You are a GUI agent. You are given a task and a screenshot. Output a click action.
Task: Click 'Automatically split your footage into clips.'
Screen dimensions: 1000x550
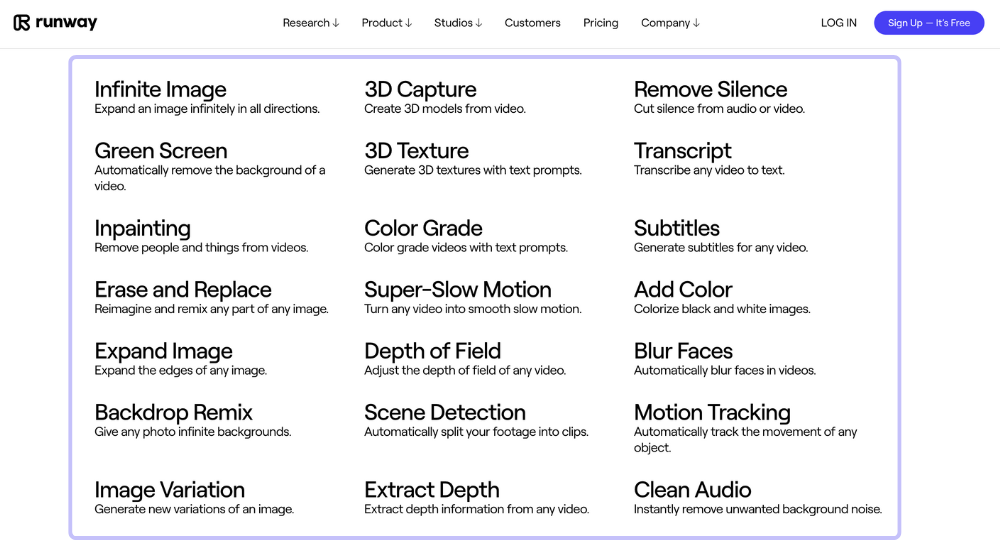[476, 432]
